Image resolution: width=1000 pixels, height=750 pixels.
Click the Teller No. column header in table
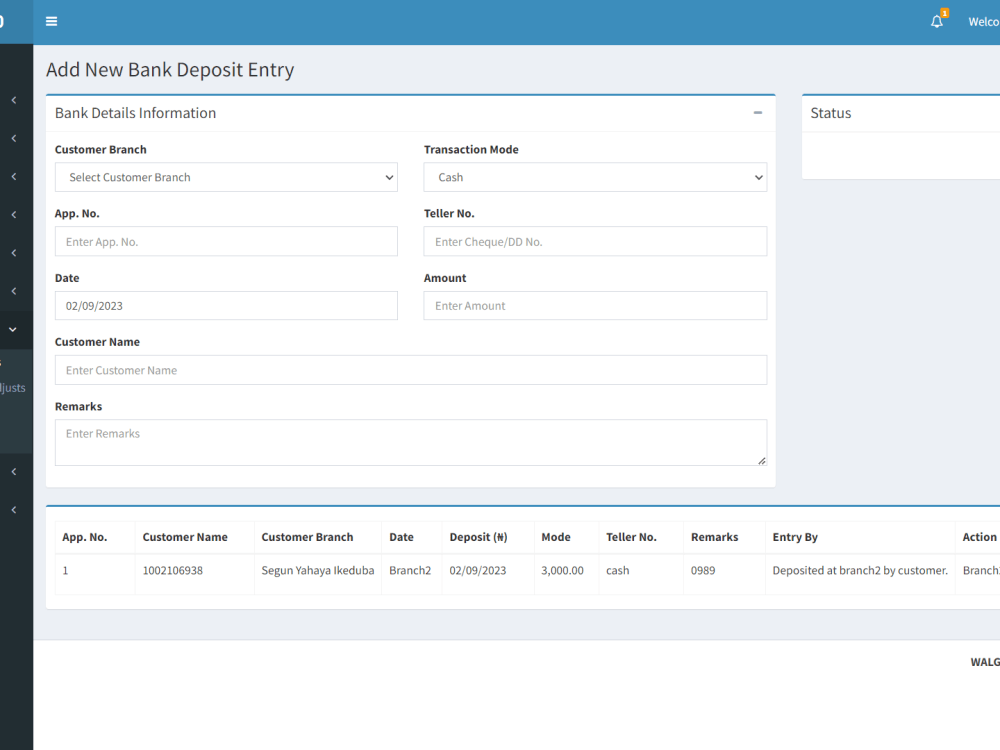point(631,537)
